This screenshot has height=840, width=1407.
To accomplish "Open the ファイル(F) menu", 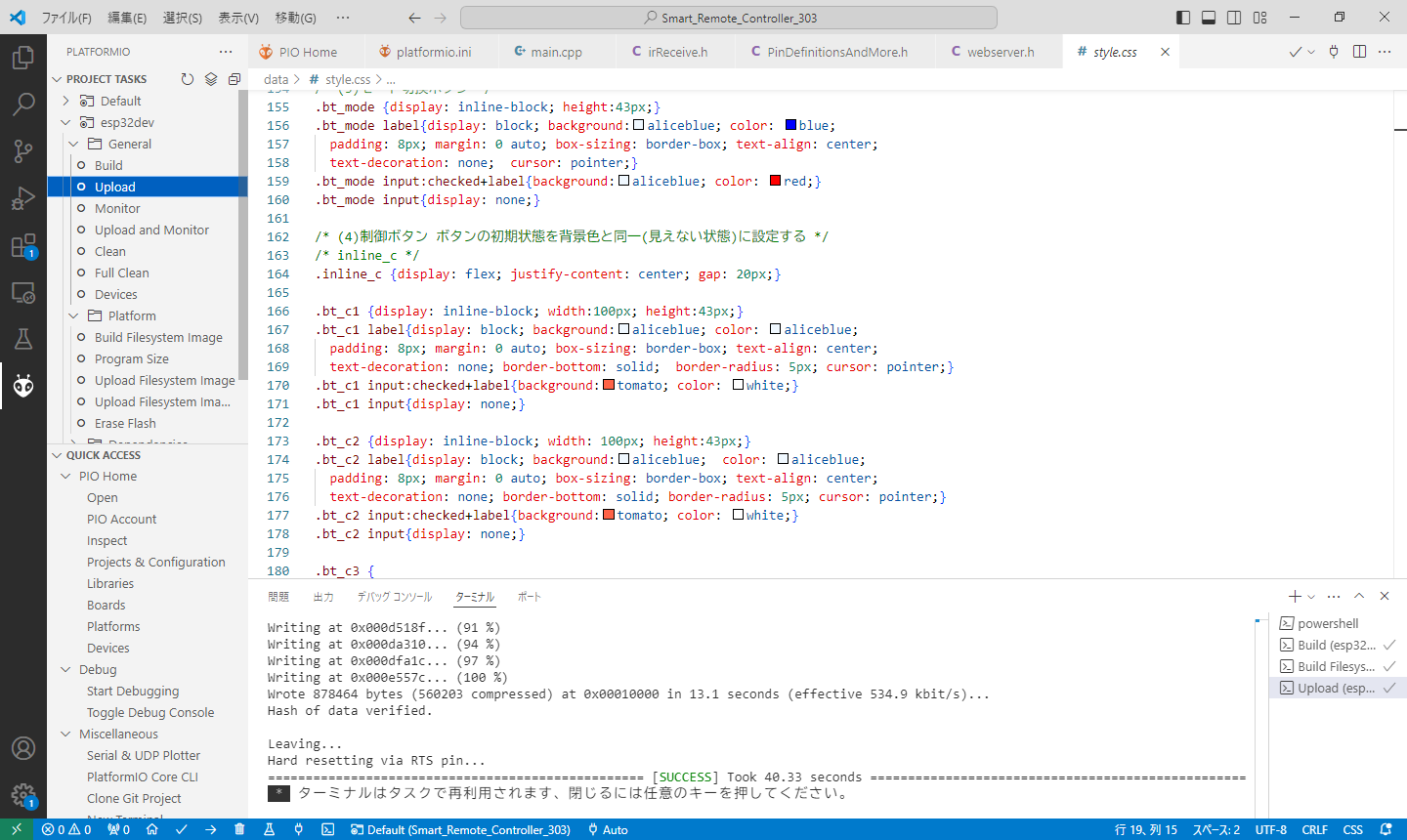I will pos(66,18).
